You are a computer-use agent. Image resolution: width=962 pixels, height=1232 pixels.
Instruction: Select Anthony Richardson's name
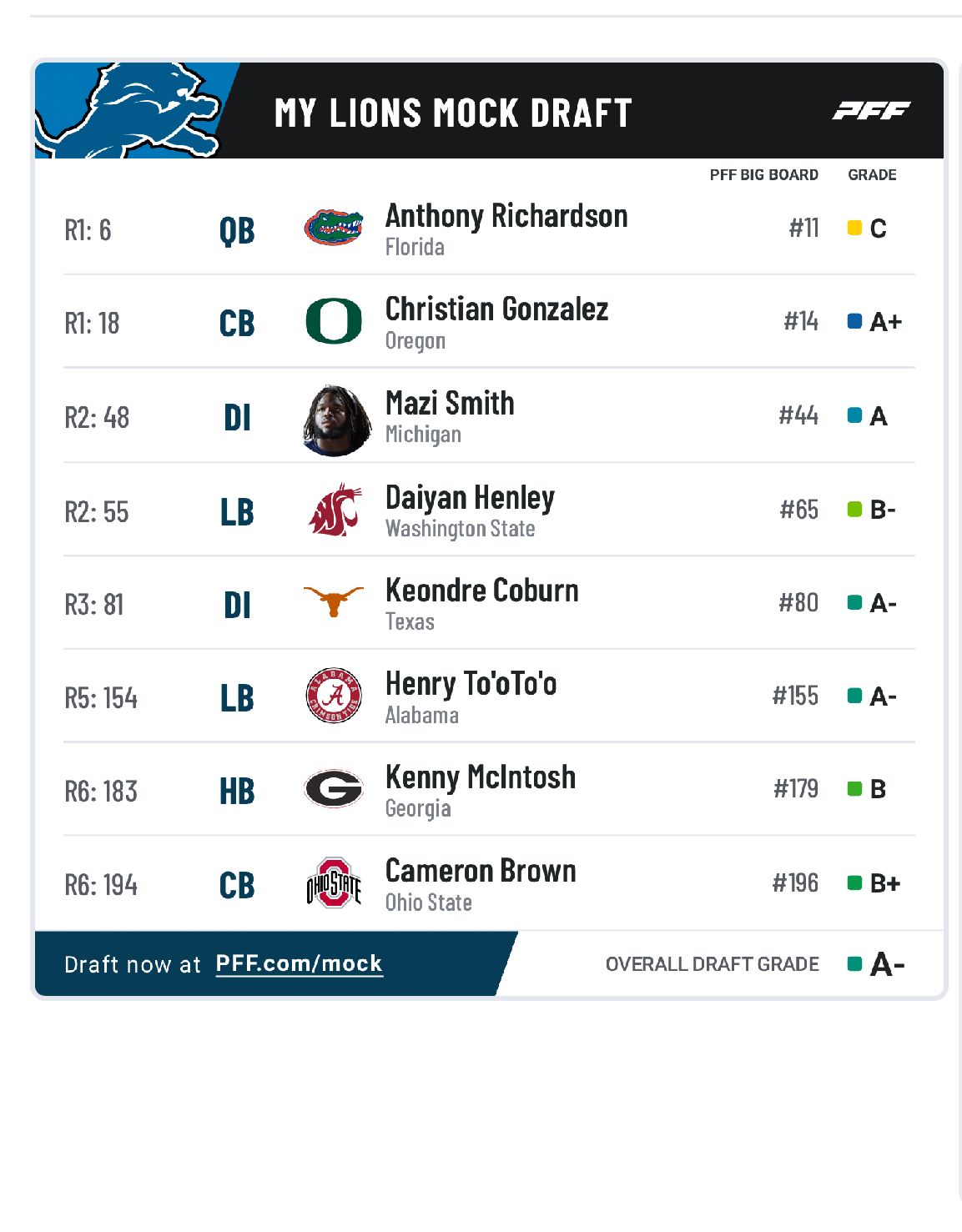tap(506, 216)
